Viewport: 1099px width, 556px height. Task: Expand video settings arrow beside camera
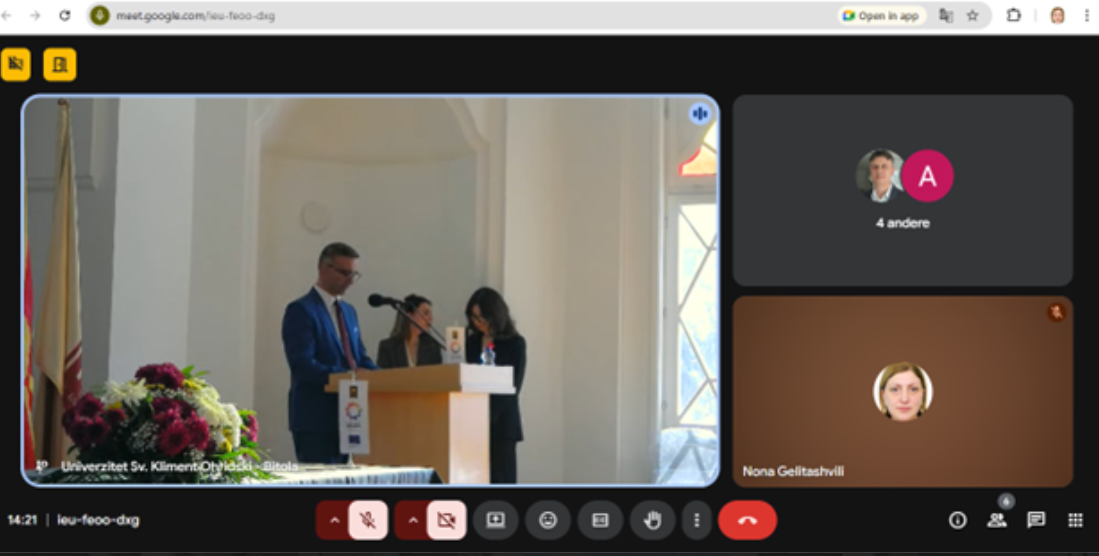pyautogui.click(x=412, y=520)
